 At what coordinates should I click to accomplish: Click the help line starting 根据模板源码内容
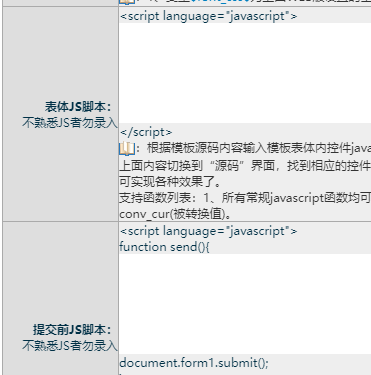click(259, 148)
